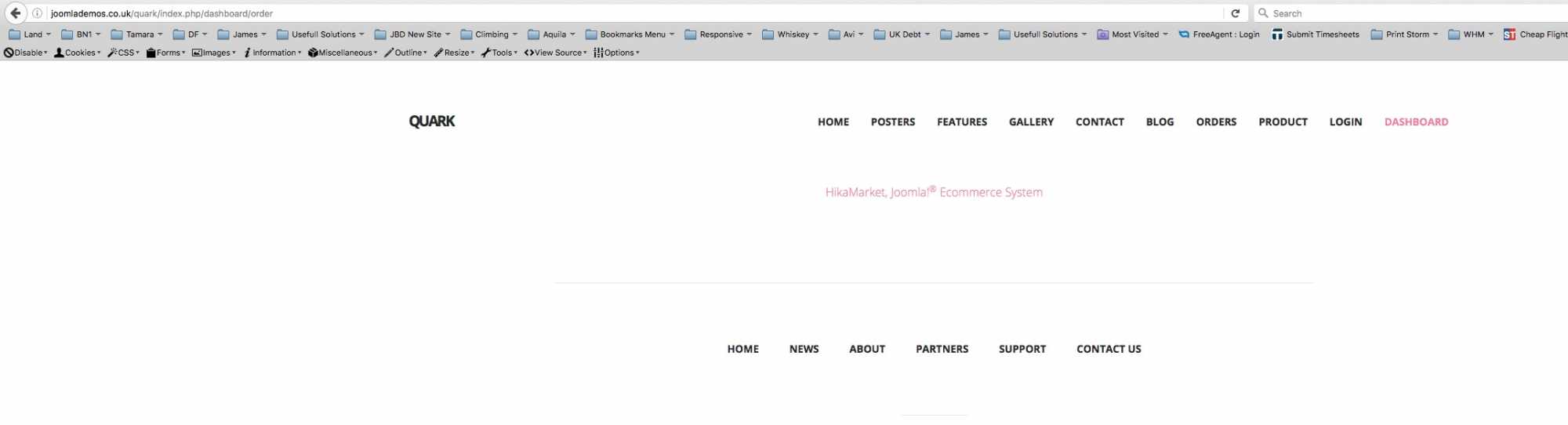The height and width of the screenshot is (425, 1568).
Task: Open the Land bookmarks folder
Action: coord(30,35)
